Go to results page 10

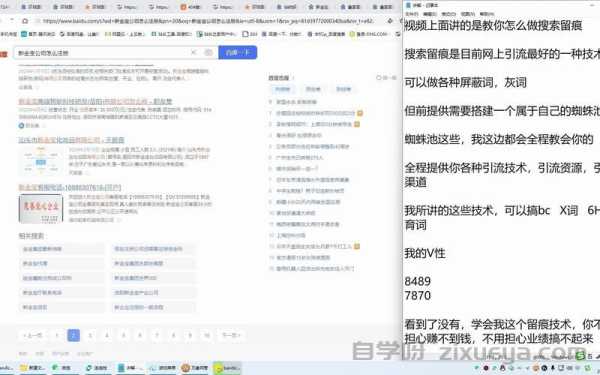(207, 335)
